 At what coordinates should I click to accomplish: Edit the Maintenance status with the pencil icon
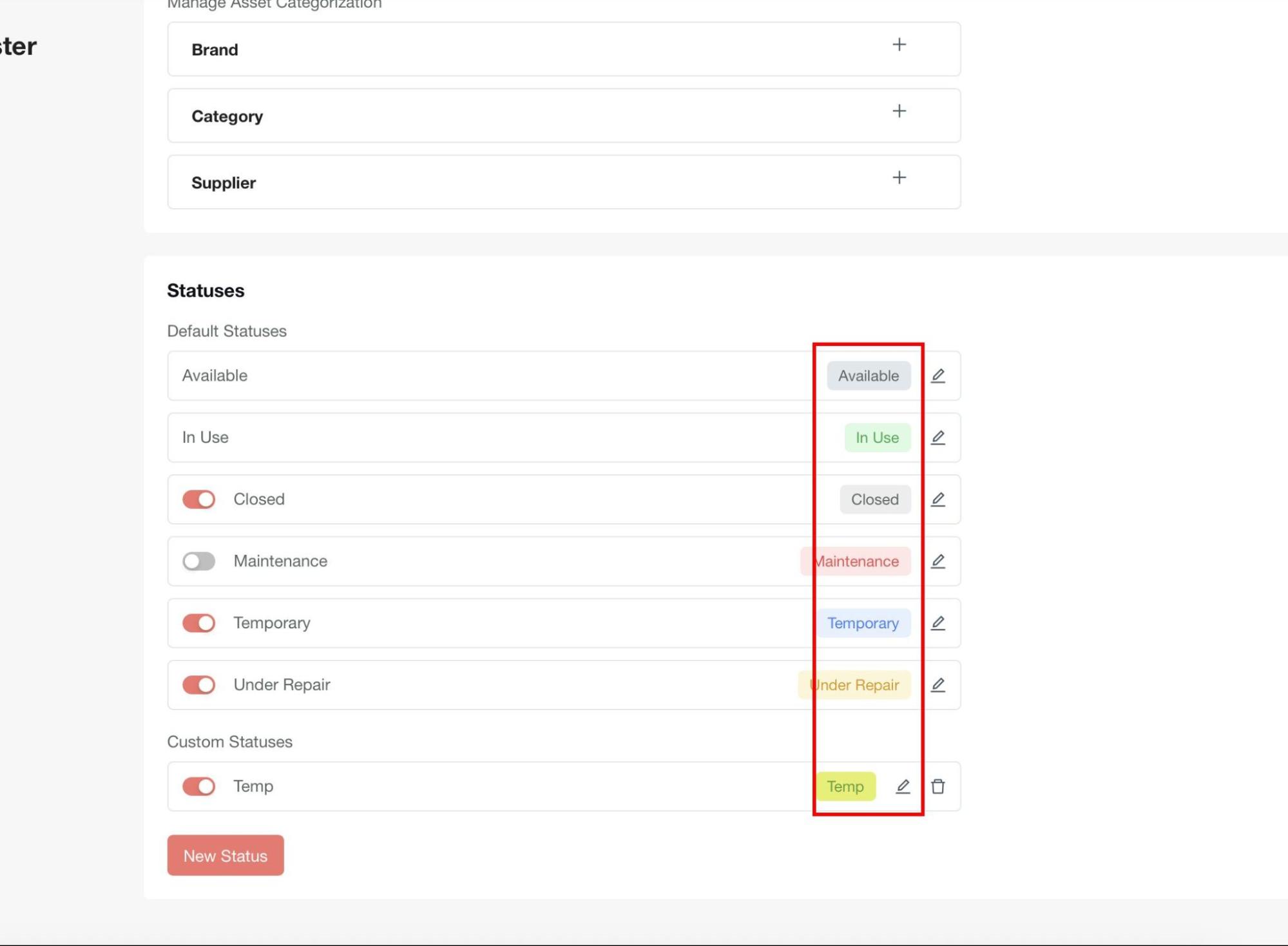[x=937, y=561]
